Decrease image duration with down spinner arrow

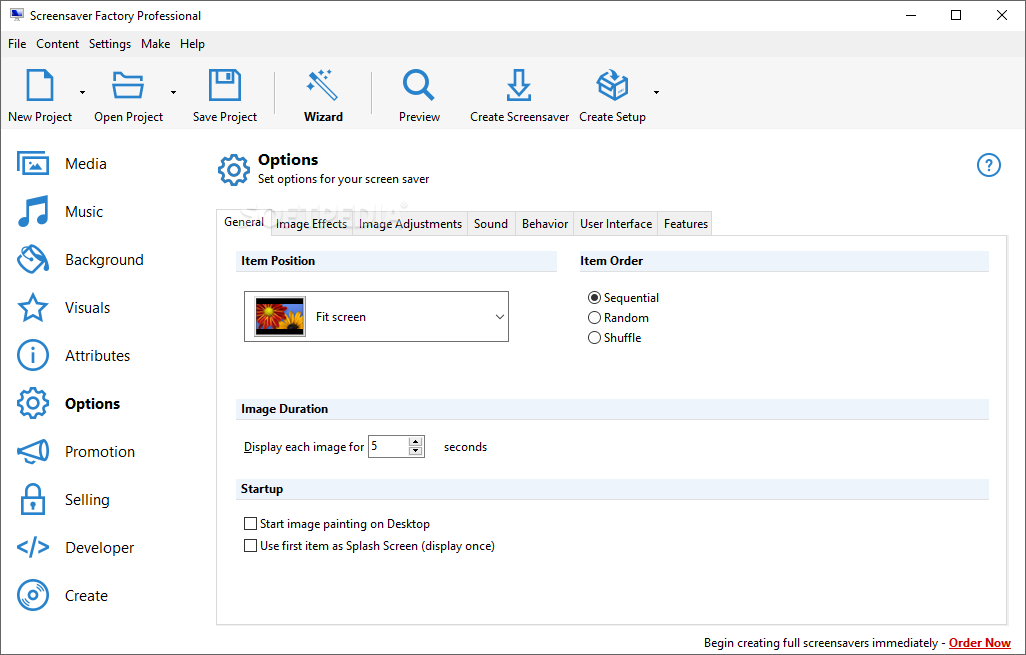pos(416,451)
